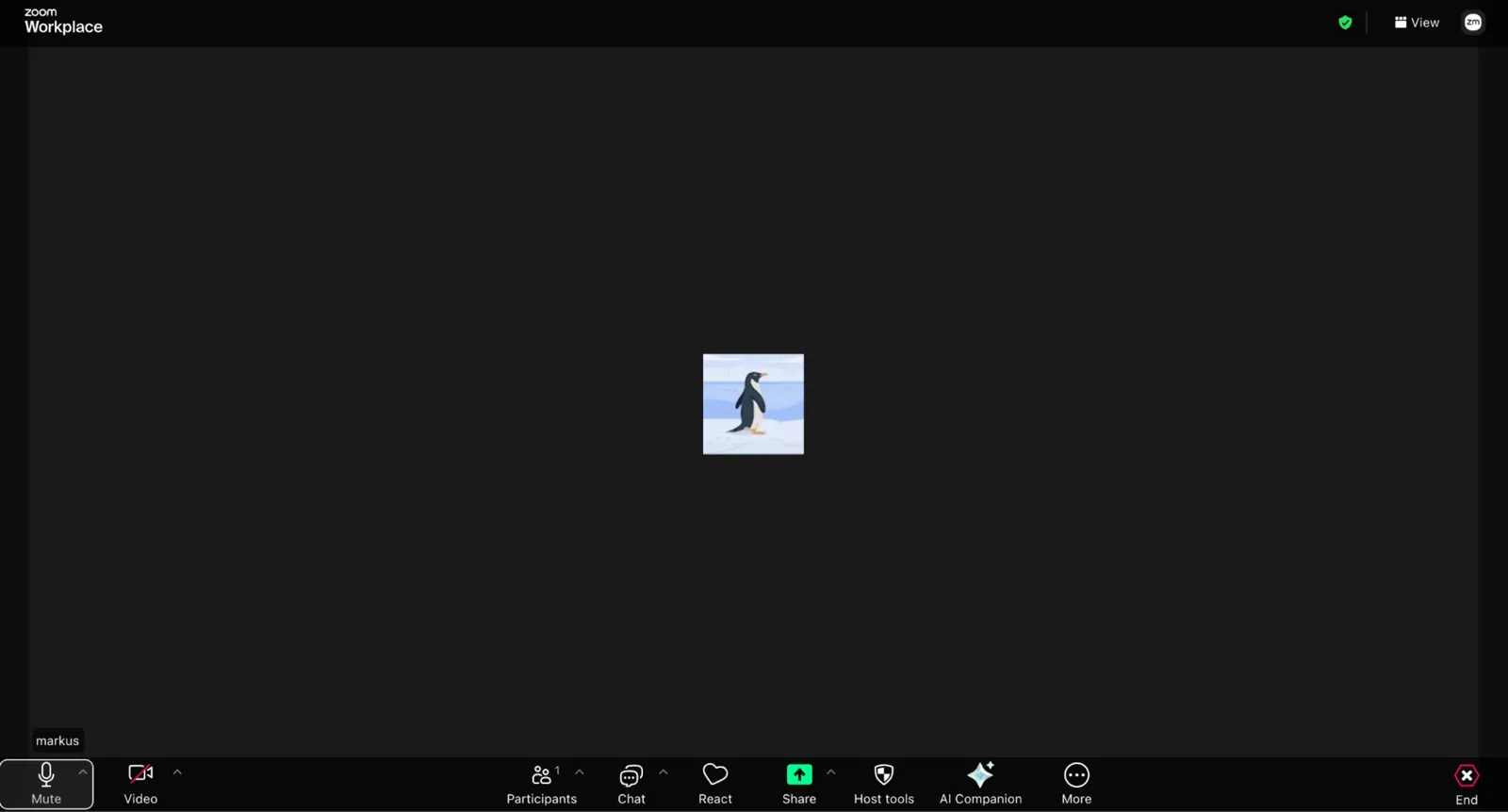Mute the microphone
This screenshot has width=1508, height=812.
[46, 784]
